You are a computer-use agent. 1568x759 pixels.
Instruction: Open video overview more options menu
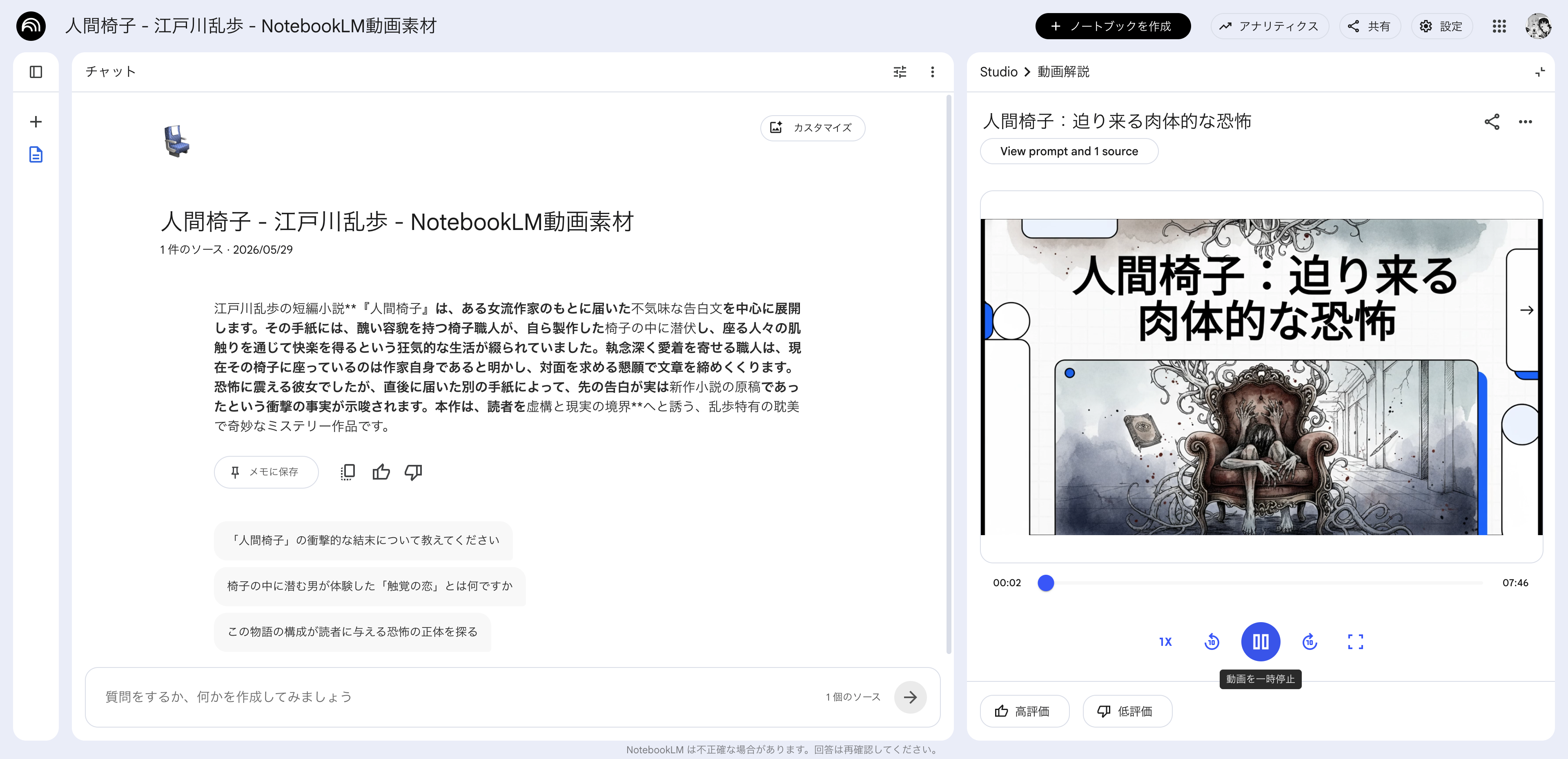pyautogui.click(x=1525, y=122)
